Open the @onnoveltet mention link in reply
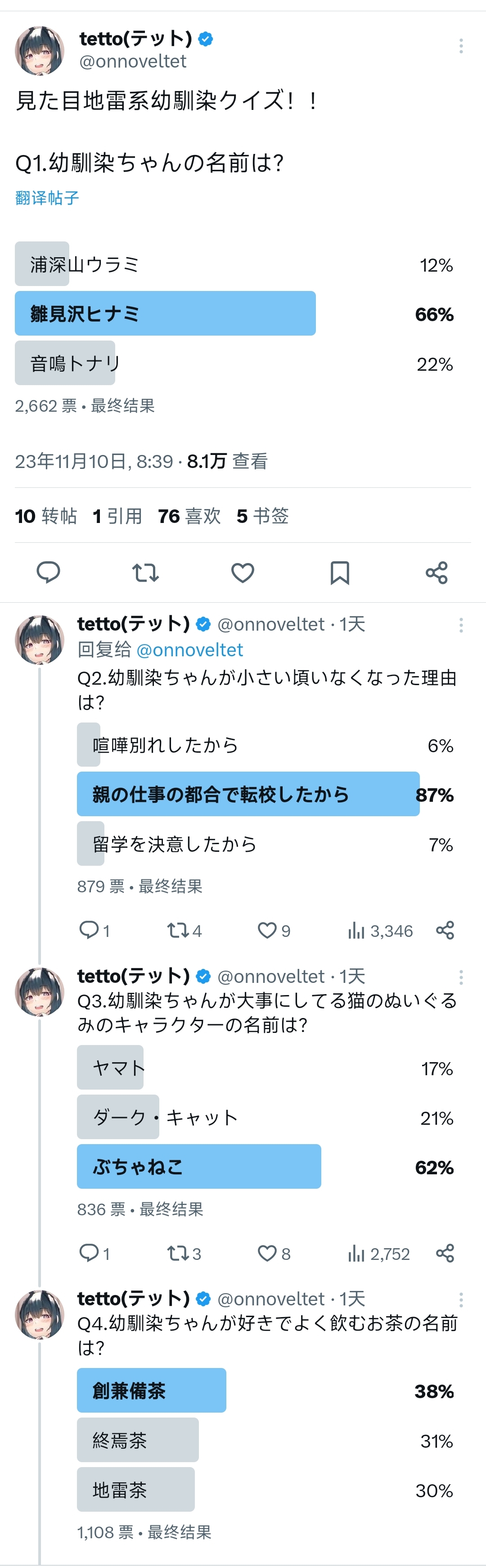 [x=190, y=650]
